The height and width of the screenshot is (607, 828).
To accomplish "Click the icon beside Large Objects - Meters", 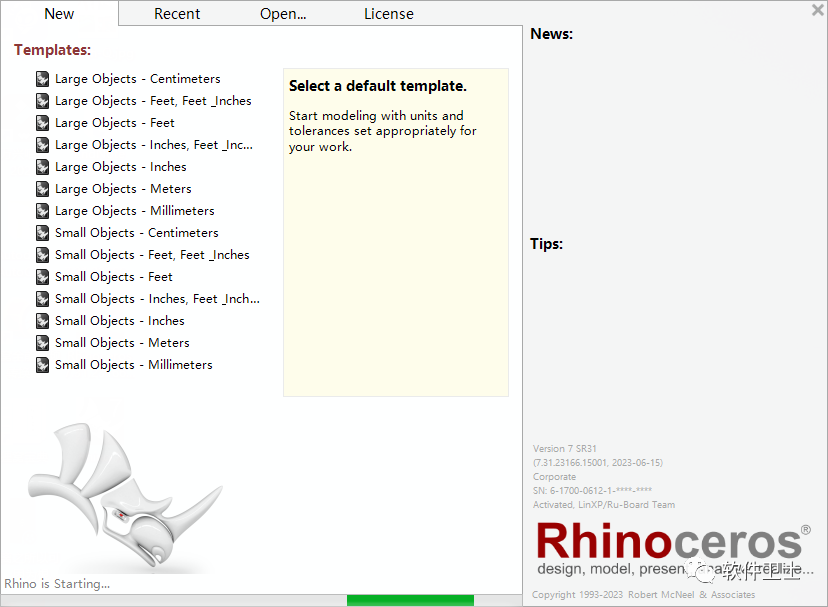I will point(42,189).
